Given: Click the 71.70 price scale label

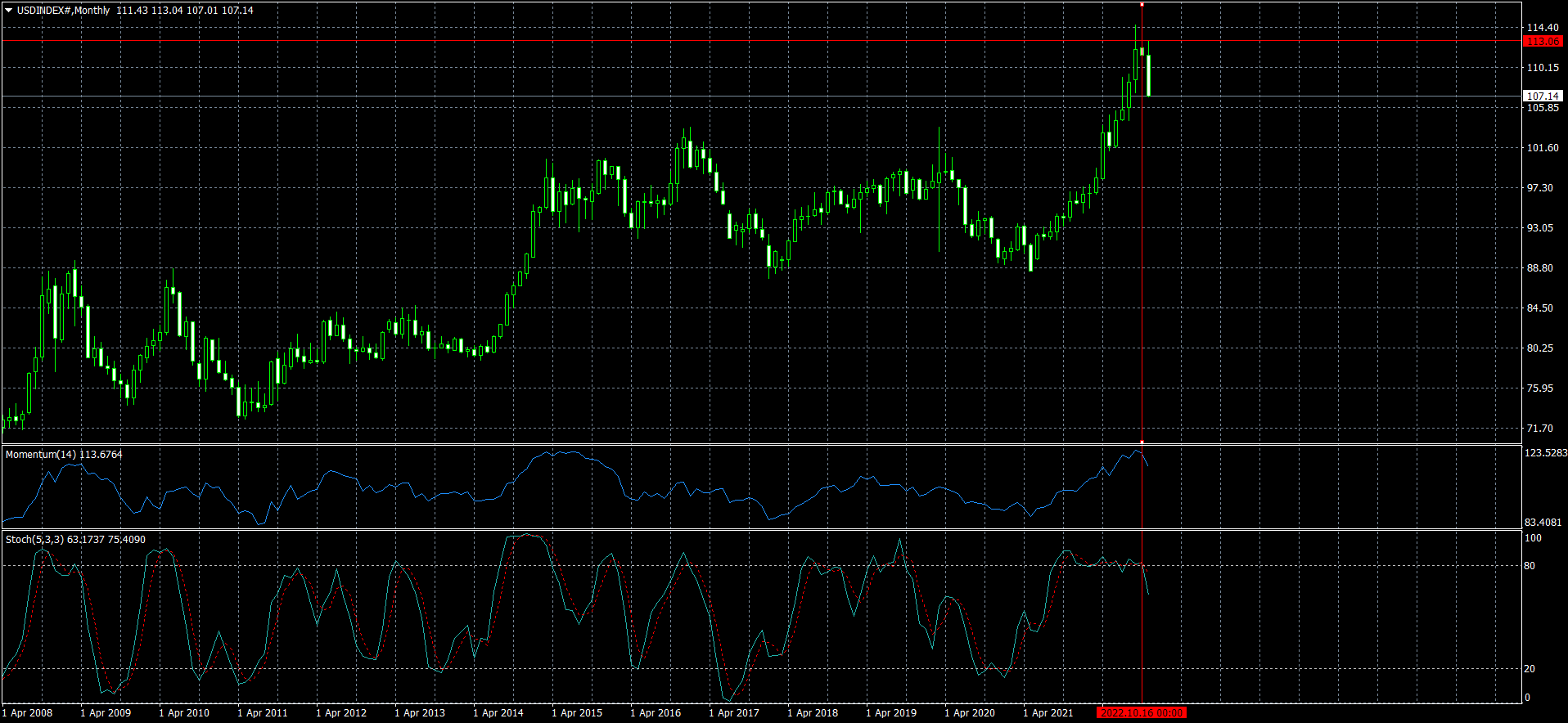Looking at the screenshot, I should coord(1539,429).
